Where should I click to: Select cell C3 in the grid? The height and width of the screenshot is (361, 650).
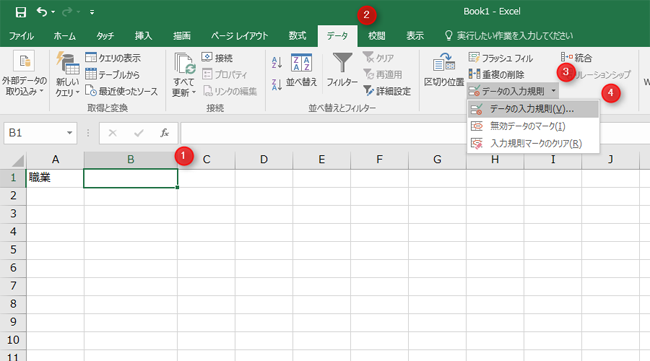tap(206, 214)
